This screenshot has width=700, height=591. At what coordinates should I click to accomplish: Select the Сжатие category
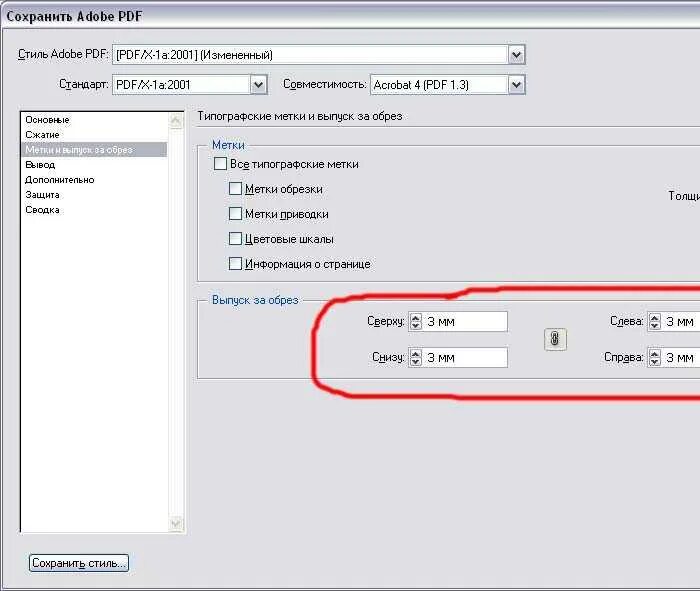pyautogui.click(x=94, y=134)
